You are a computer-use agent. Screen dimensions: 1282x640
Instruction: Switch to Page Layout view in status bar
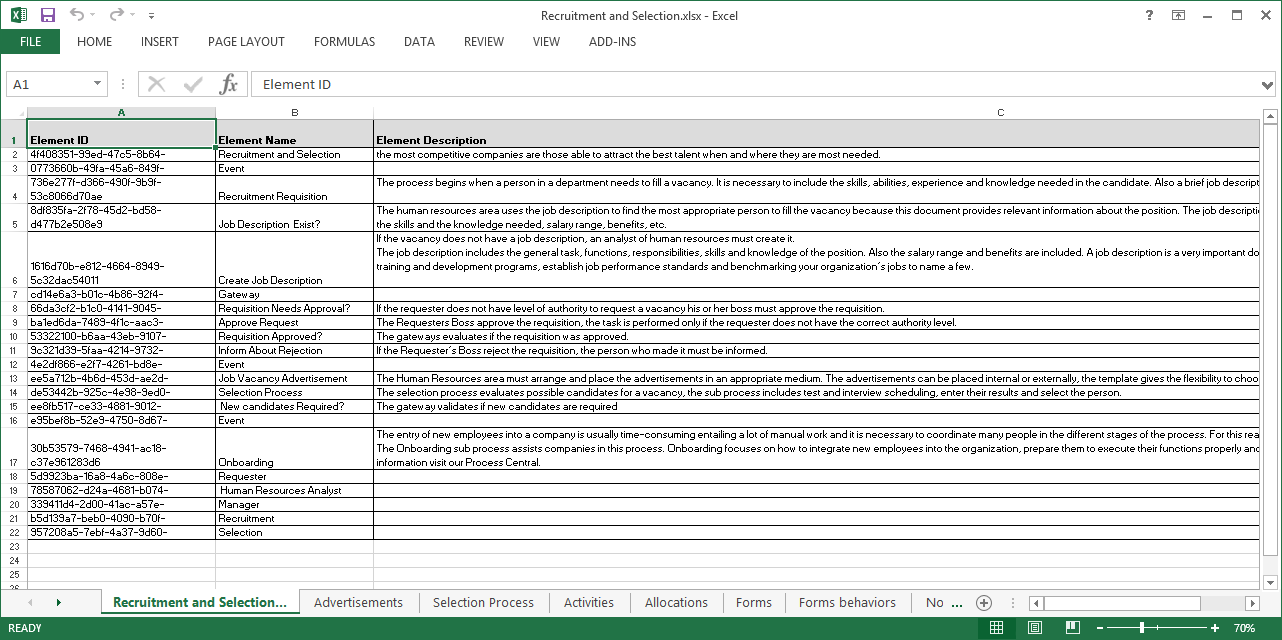1034,628
